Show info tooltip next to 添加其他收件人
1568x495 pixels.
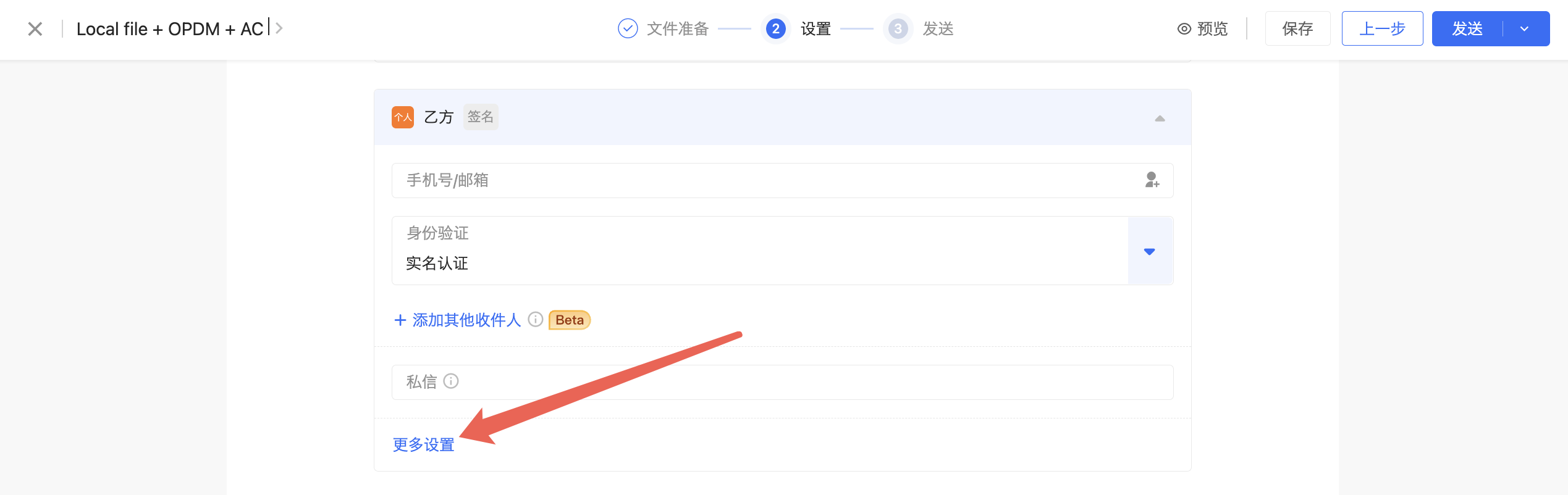[x=536, y=319]
